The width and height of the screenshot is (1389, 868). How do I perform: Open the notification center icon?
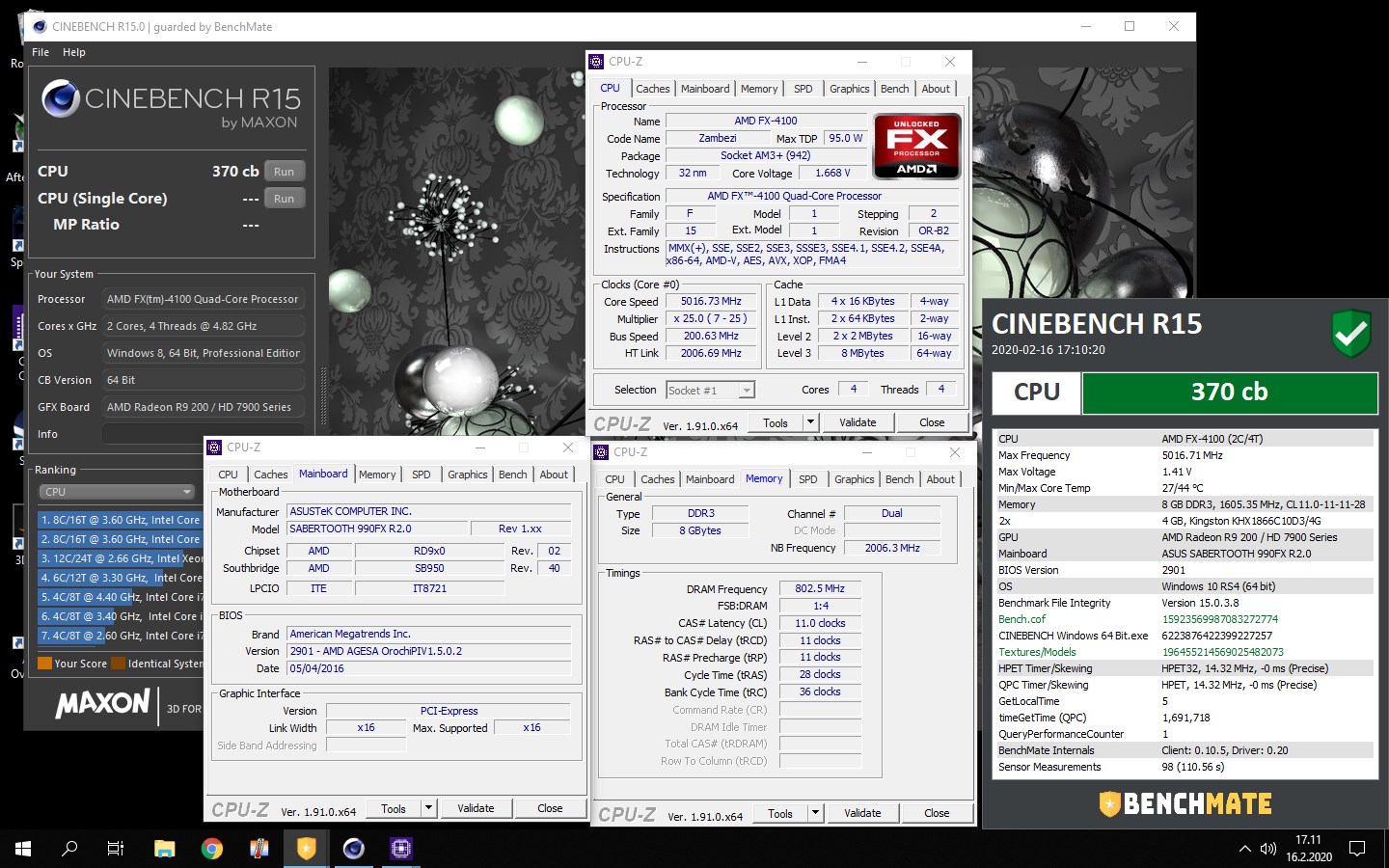point(1357,849)
